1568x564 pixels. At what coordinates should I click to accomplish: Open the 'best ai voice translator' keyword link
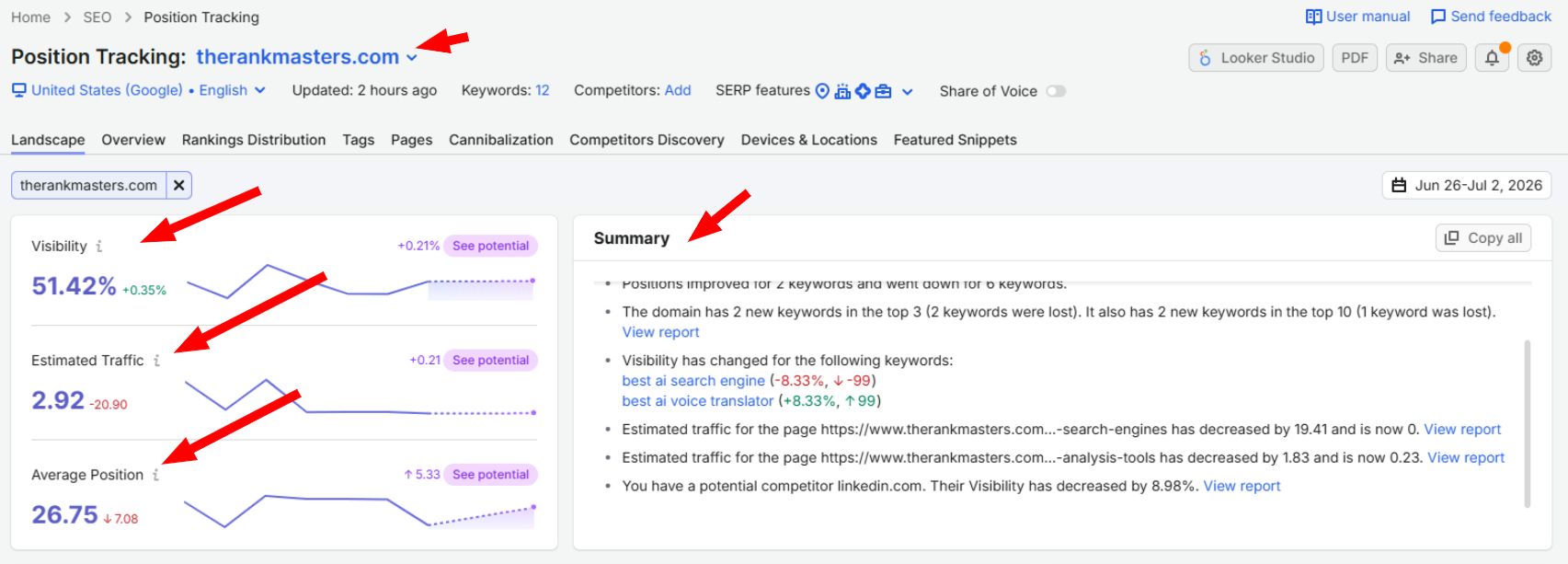tap(698, 401)
